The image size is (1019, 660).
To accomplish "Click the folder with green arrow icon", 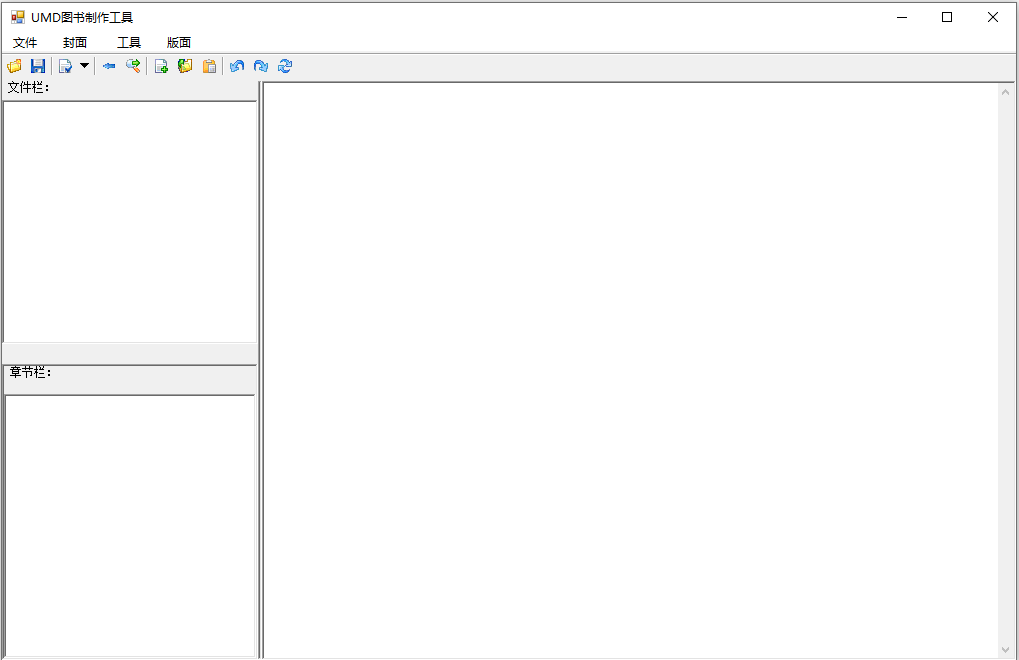I will pyautogui.click(x=185, y=66).
